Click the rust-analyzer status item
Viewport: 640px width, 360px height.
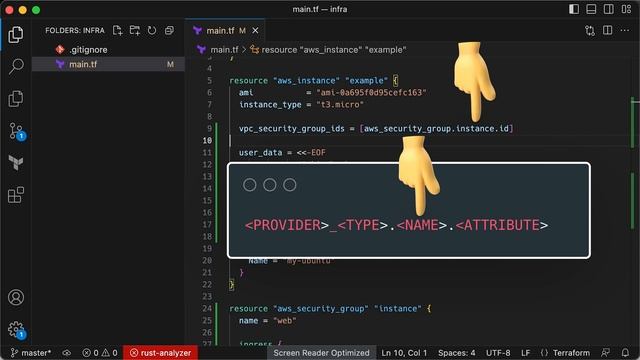pyautogui.click(x=160, y=353)
